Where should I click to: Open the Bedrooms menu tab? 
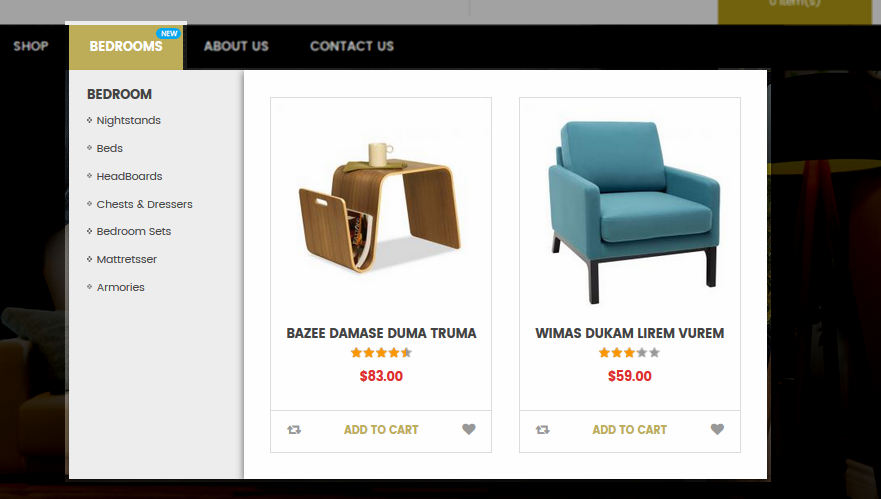(x=126, y=47)
